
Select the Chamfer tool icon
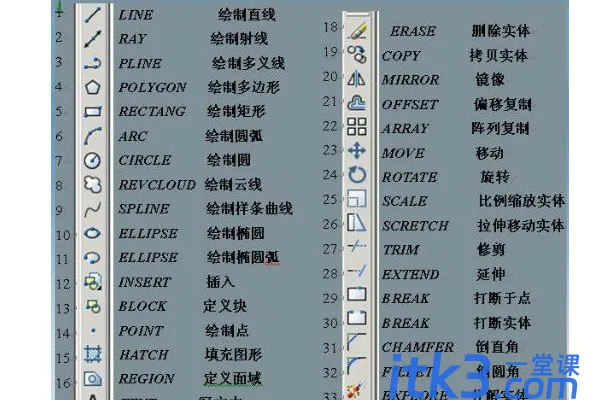point(357,342)
